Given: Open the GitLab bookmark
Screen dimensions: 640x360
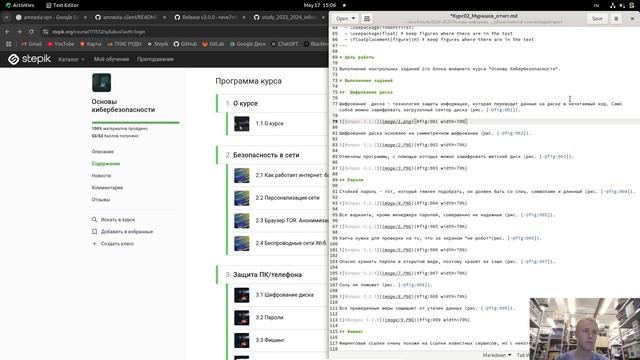Looking at the screenshot, I should coord(213,44).
